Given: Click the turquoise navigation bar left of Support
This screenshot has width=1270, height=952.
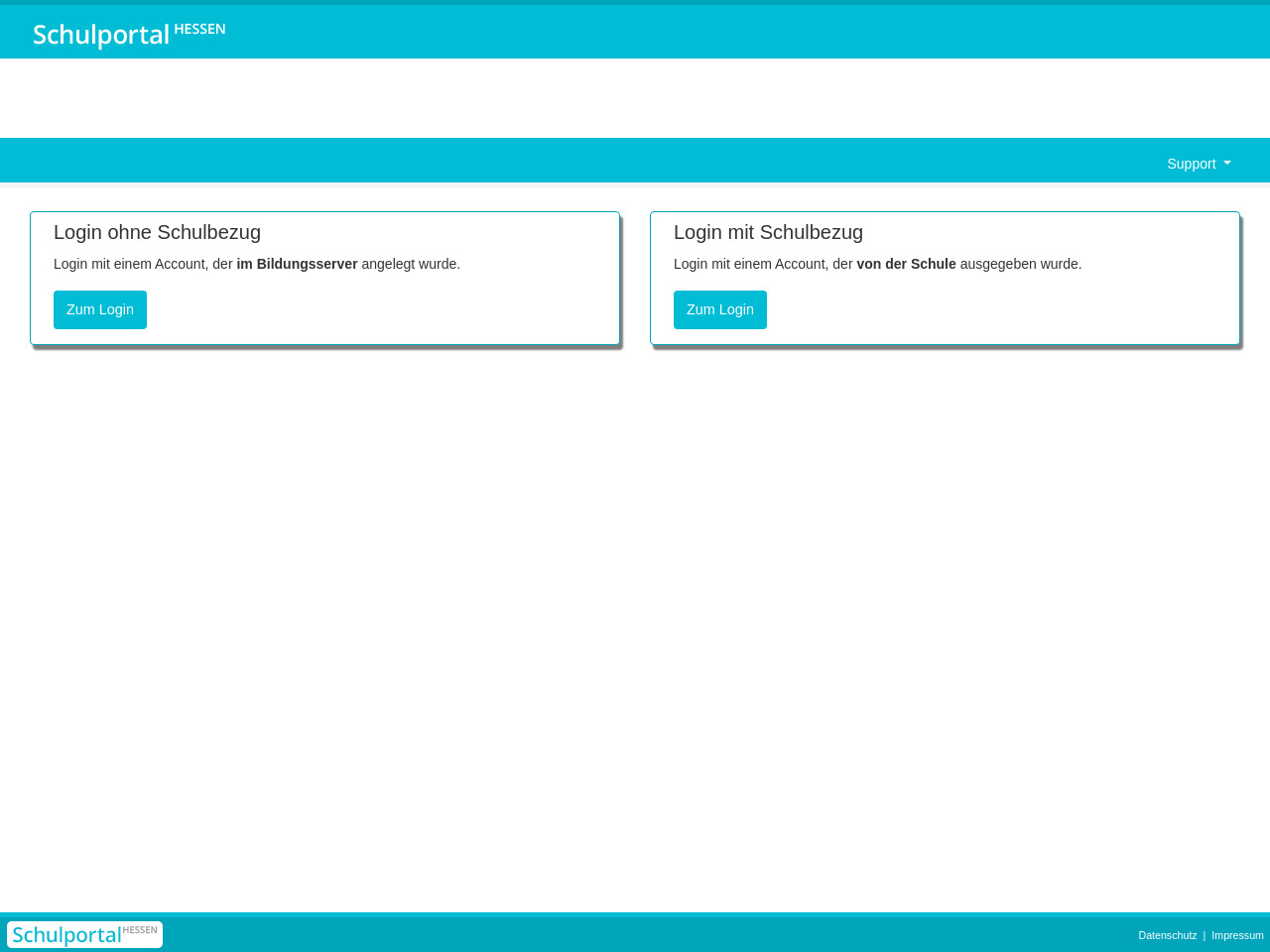Looking at the screenshot, I should (595, 162).
